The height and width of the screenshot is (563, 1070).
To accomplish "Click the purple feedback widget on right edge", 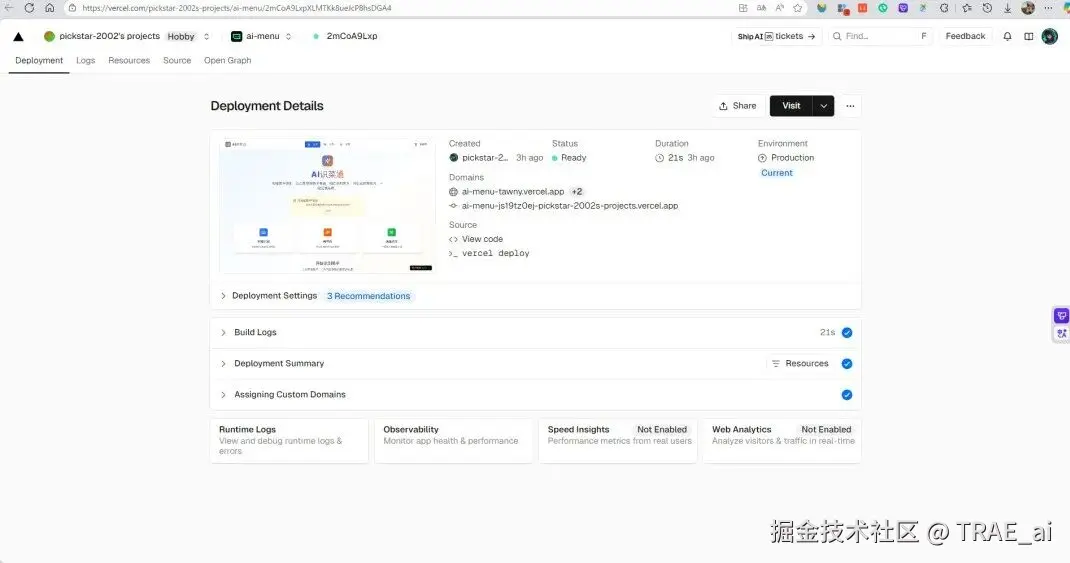I will (x=1061, y=315).
